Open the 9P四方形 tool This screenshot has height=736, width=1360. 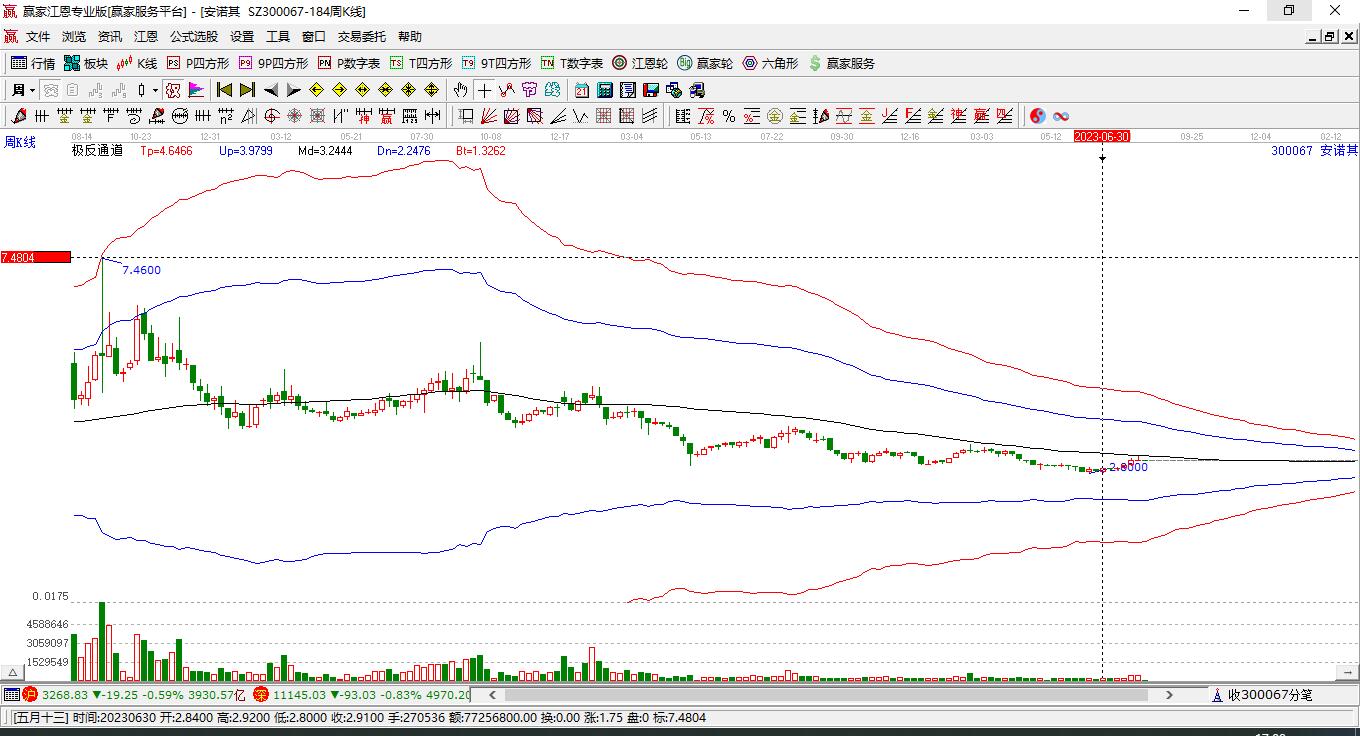(273, 63)
